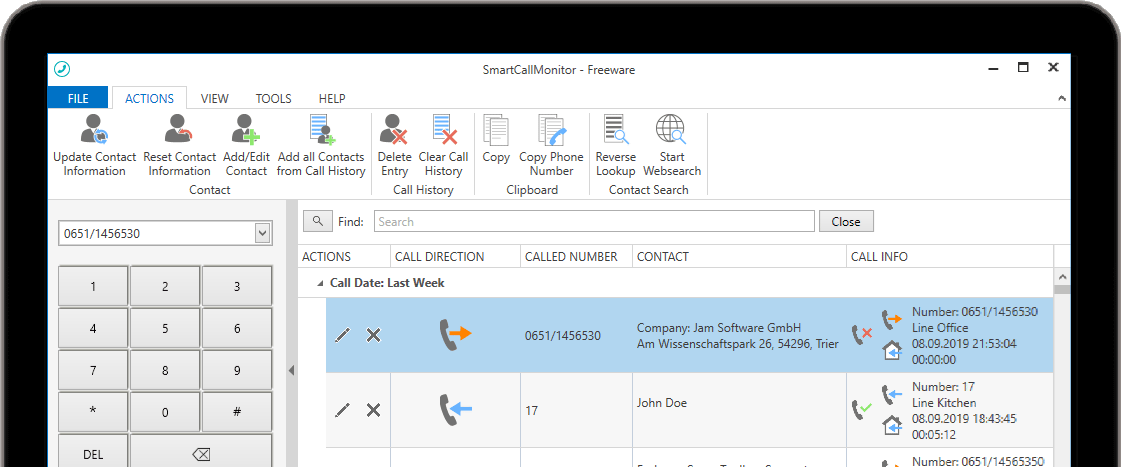Click into the Find search field

[594, 222]
